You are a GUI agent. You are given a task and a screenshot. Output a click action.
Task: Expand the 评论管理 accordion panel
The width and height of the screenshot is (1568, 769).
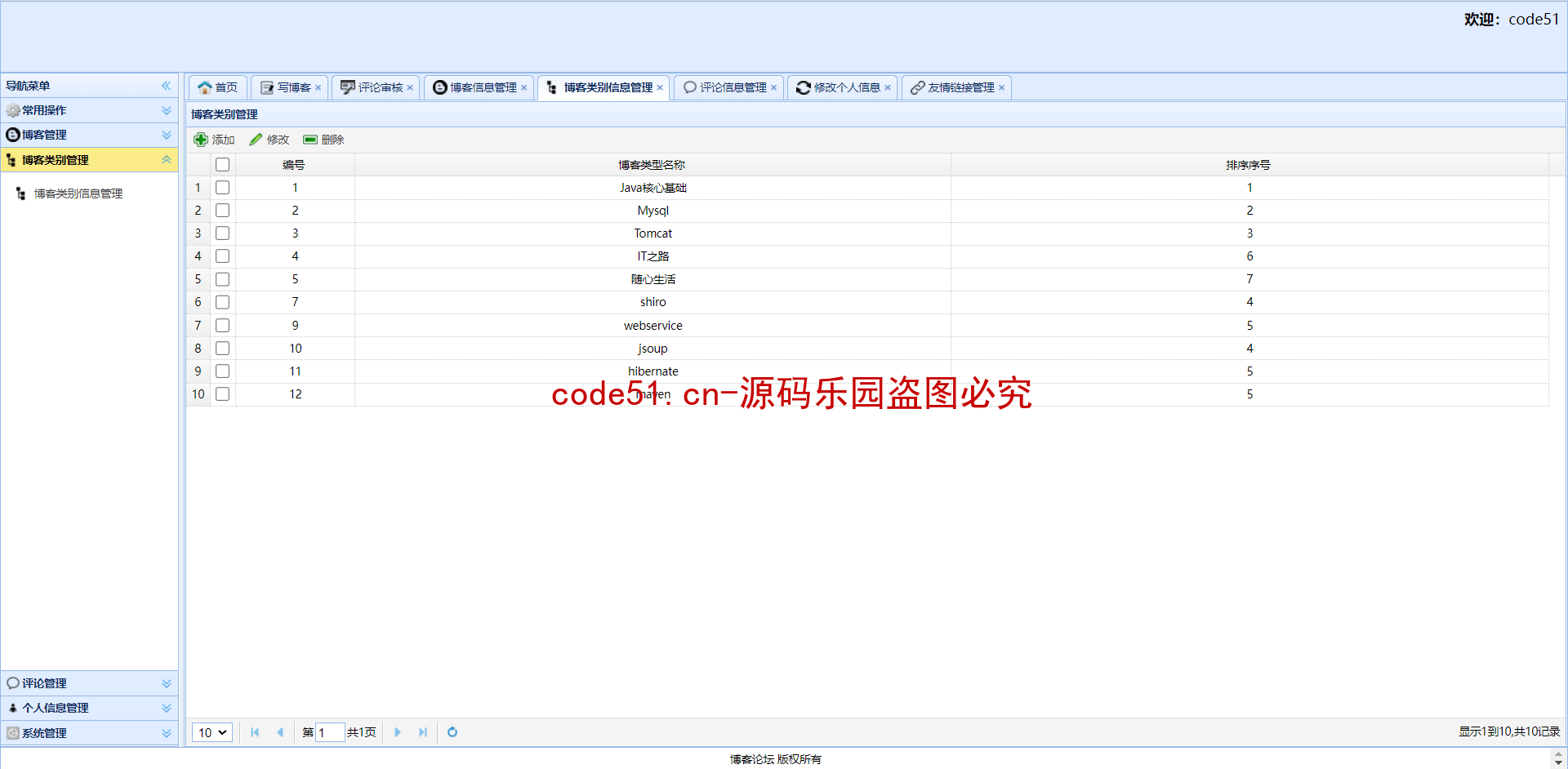pos(167,683)
